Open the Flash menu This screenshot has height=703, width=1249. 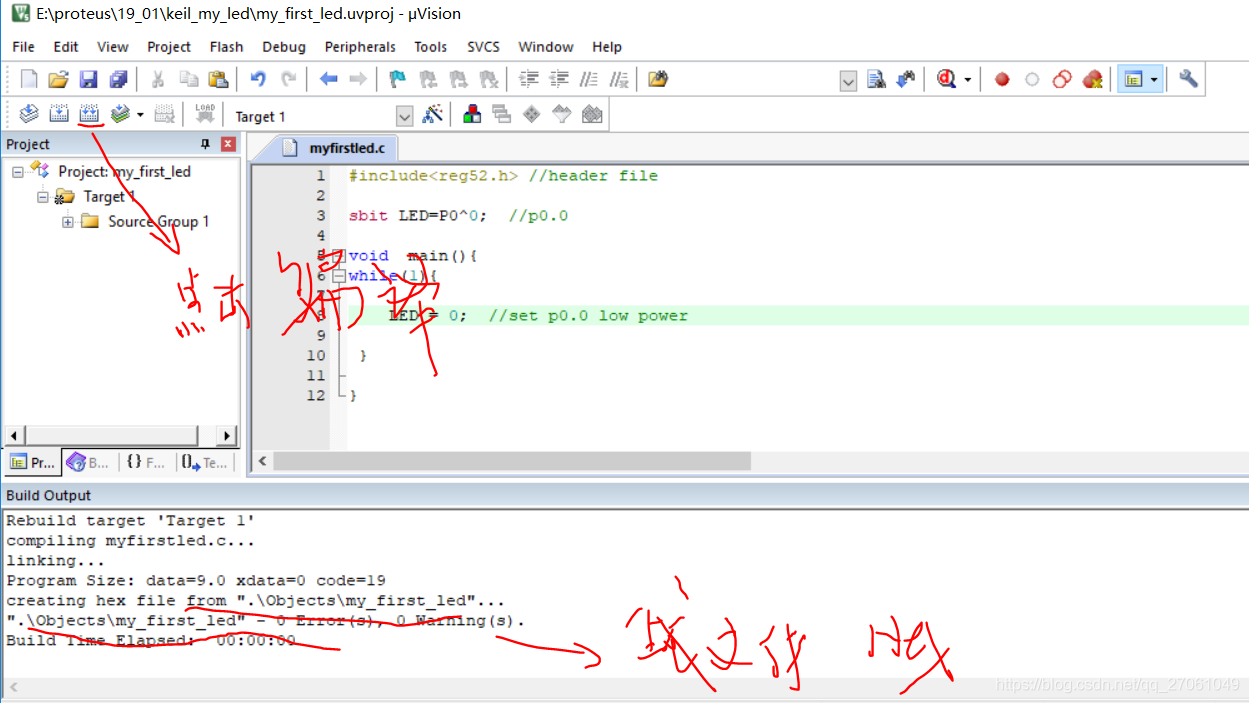227,47
